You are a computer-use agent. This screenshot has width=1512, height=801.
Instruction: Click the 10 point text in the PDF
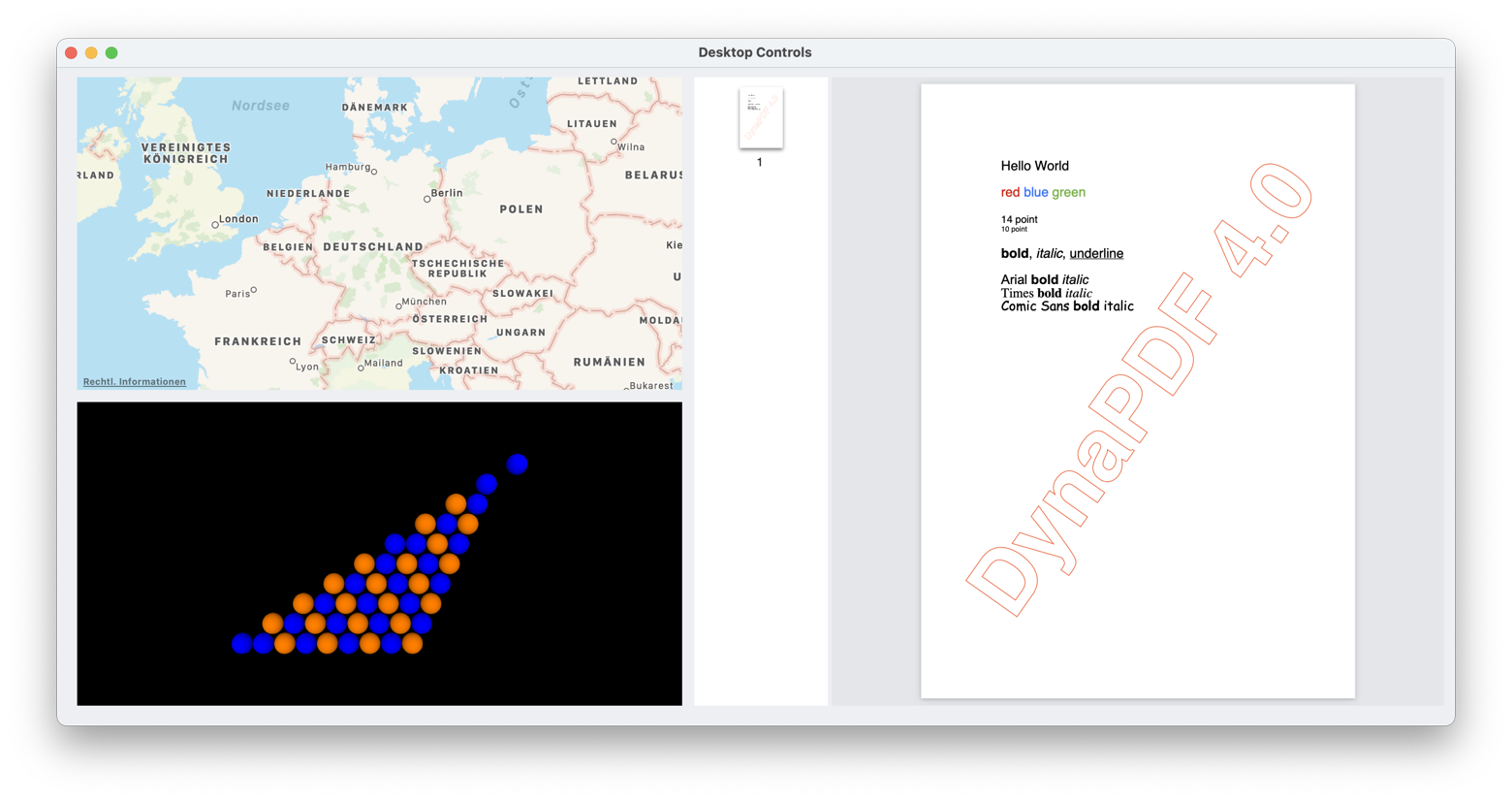tap(1014, 230)
